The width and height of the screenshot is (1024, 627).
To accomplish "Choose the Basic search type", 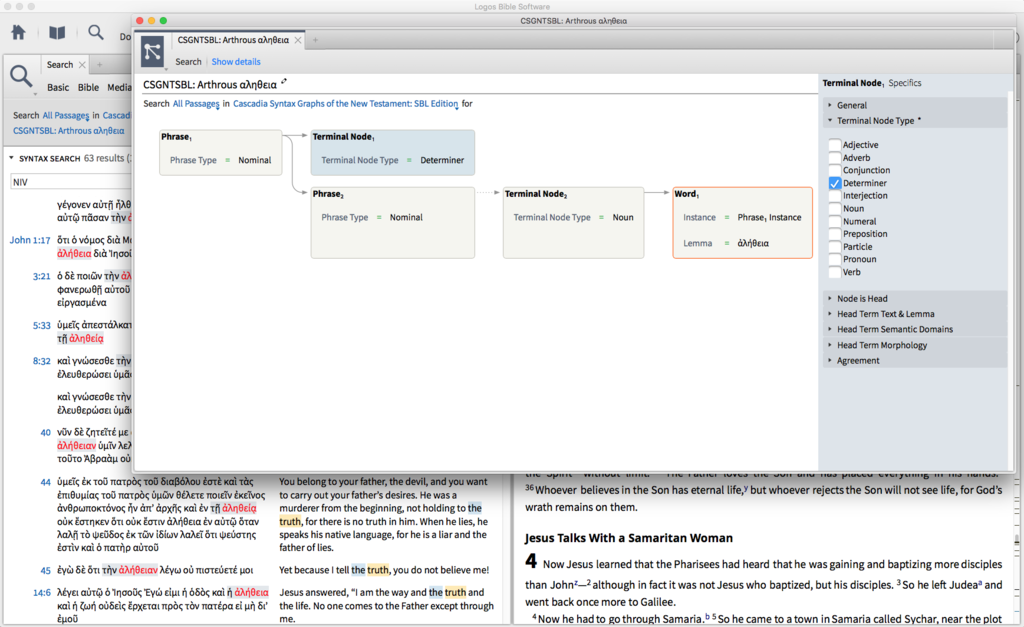I will click(57, 88).
